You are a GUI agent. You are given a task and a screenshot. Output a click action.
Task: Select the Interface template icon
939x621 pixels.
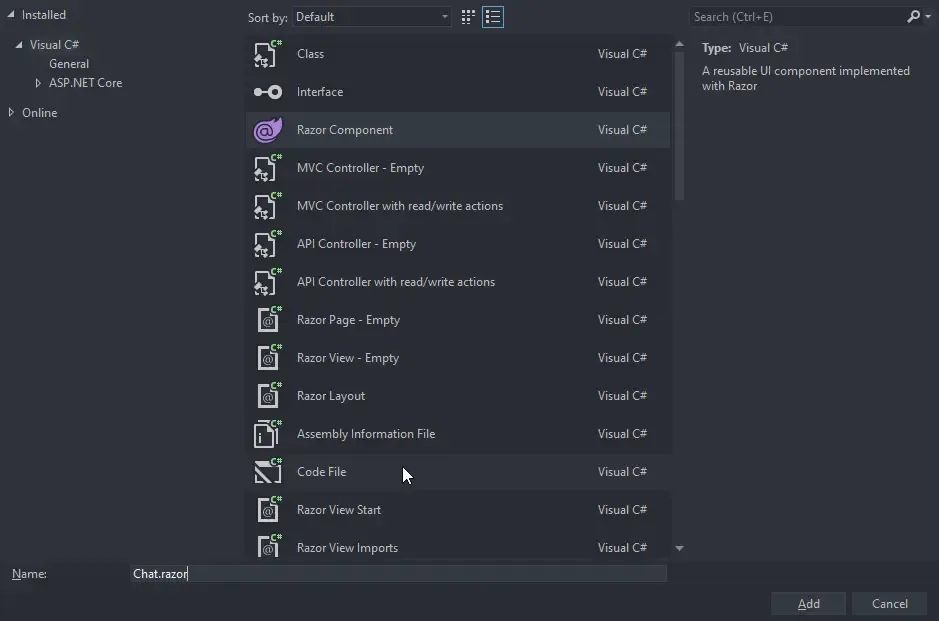(x=267, y=91)
